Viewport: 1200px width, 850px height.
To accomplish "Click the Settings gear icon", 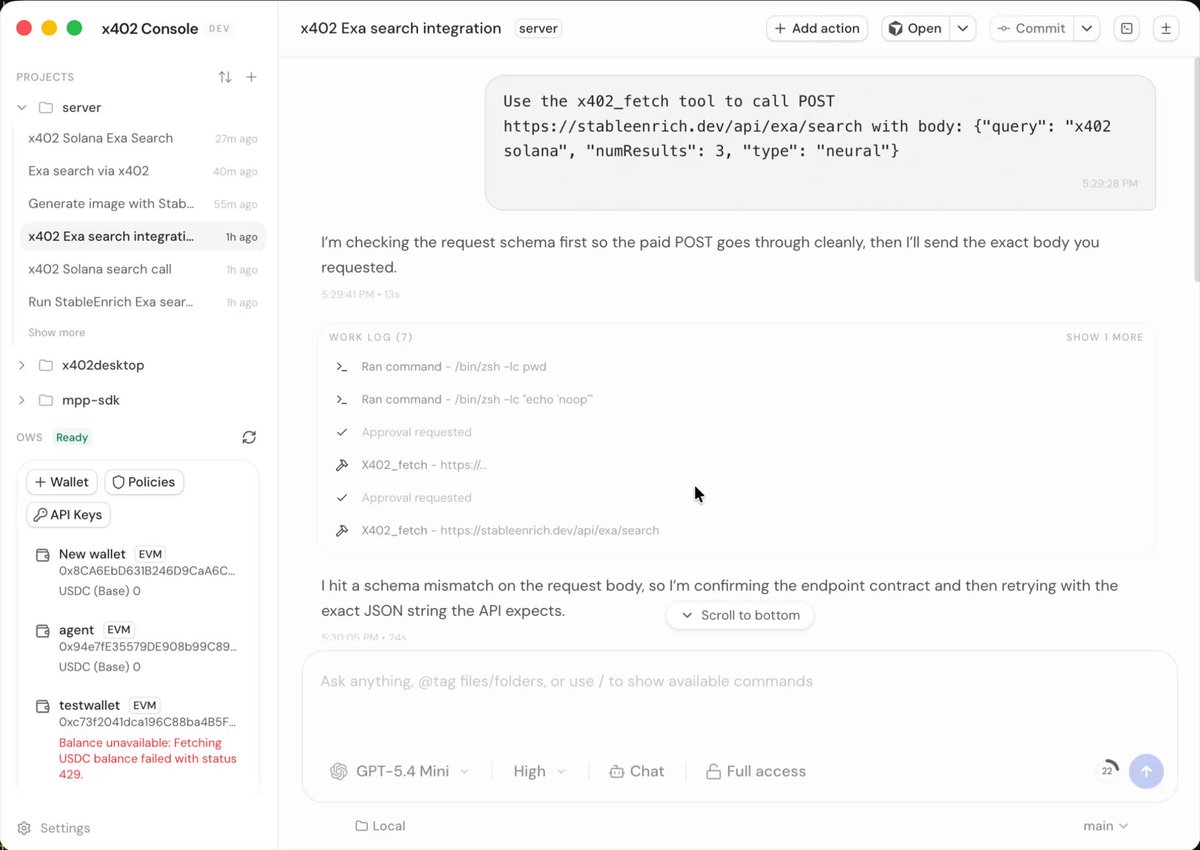I will [24, 828].
